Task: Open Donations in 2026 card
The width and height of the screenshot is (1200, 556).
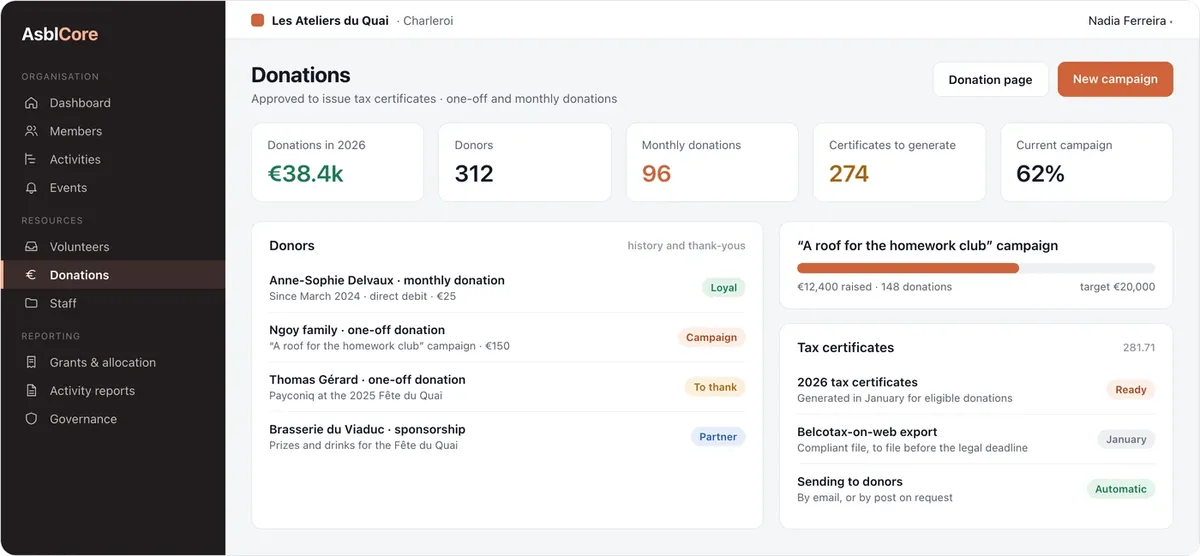Action: (x=337, y=163)
